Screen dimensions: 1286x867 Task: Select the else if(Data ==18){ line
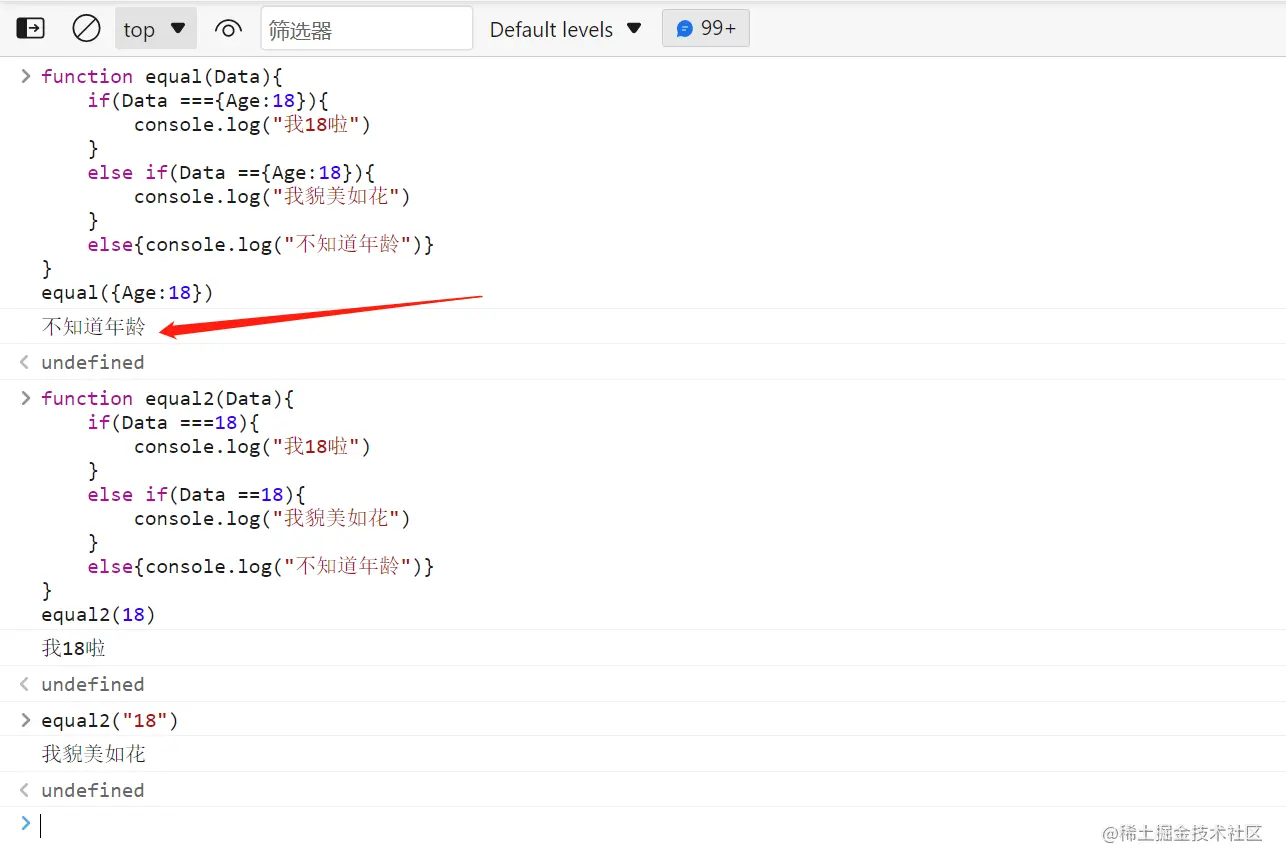point(196,494)
